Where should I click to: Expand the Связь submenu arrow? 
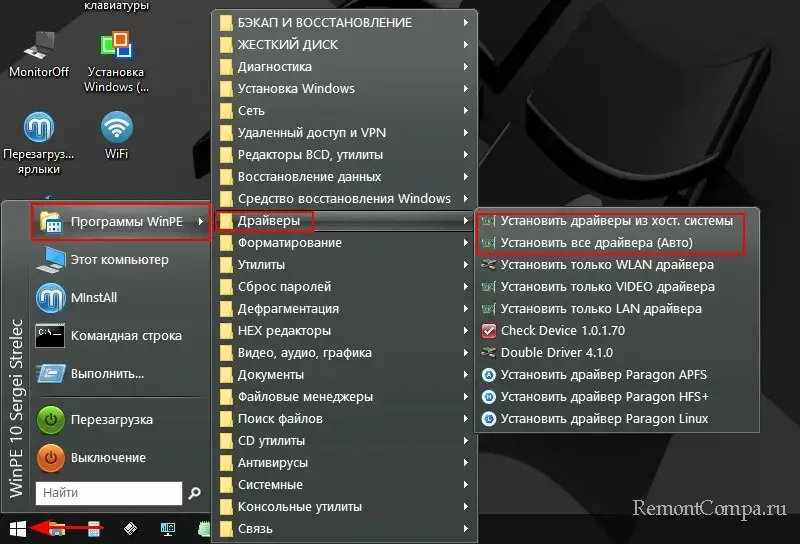point(466,529)
